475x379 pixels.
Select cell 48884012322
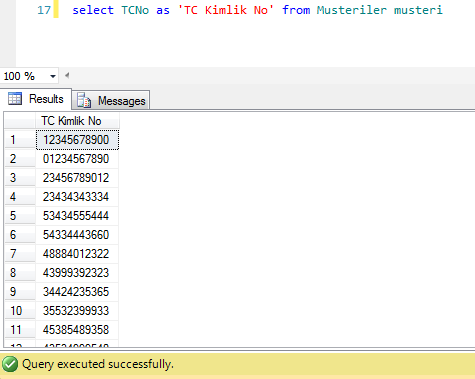tap(77, 254)
